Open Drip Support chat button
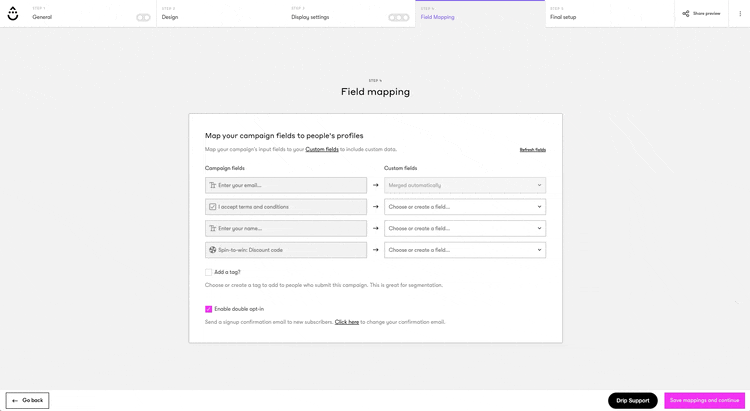 [x=633, y=400]
